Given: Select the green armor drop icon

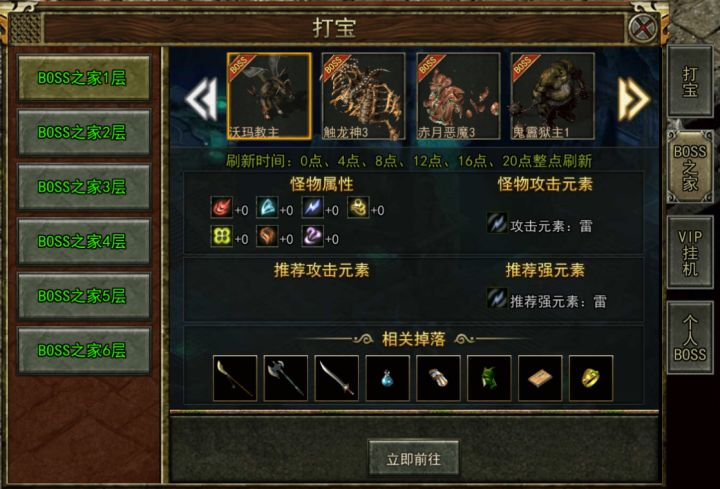Looking at the screenshot, I should (x=489, y=378).
